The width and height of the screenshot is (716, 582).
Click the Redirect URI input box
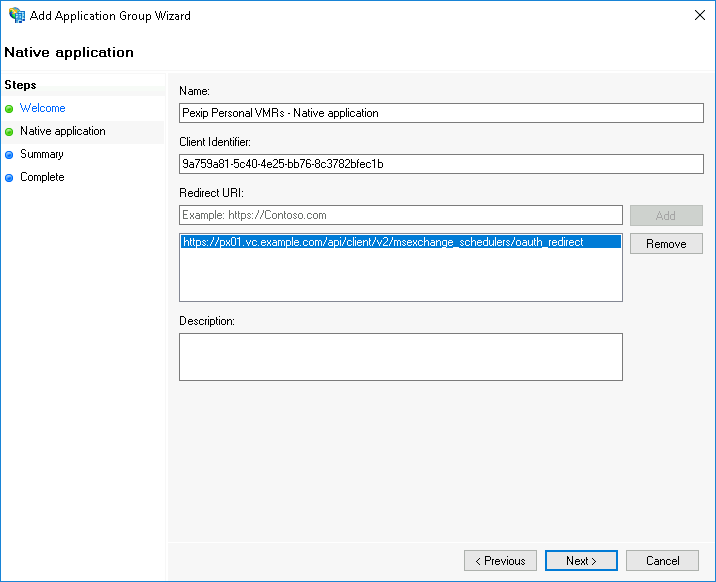pyautogui.click(x=400, y=215)
